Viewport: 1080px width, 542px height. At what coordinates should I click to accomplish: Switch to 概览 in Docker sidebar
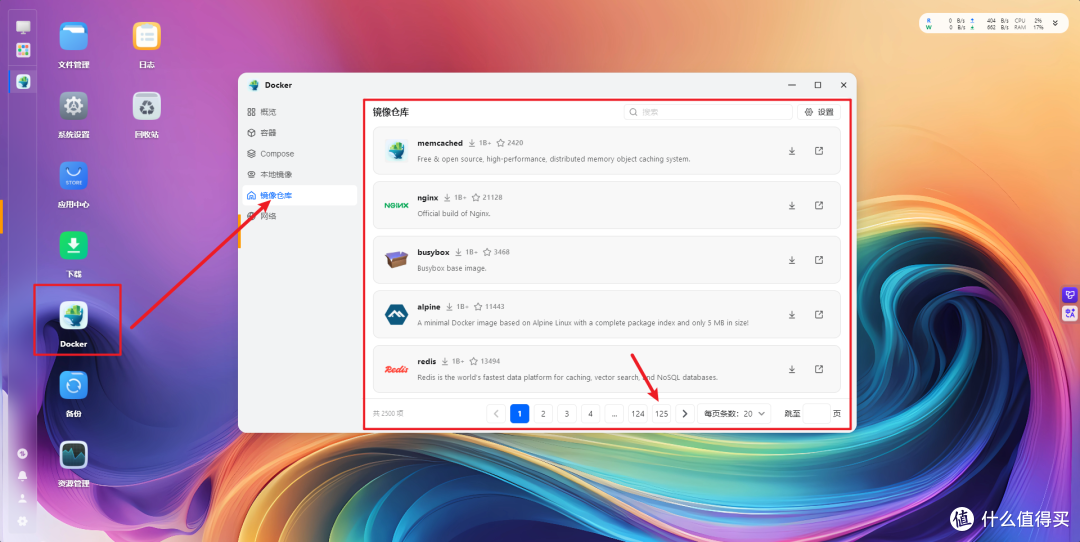[x=298, y=112]
